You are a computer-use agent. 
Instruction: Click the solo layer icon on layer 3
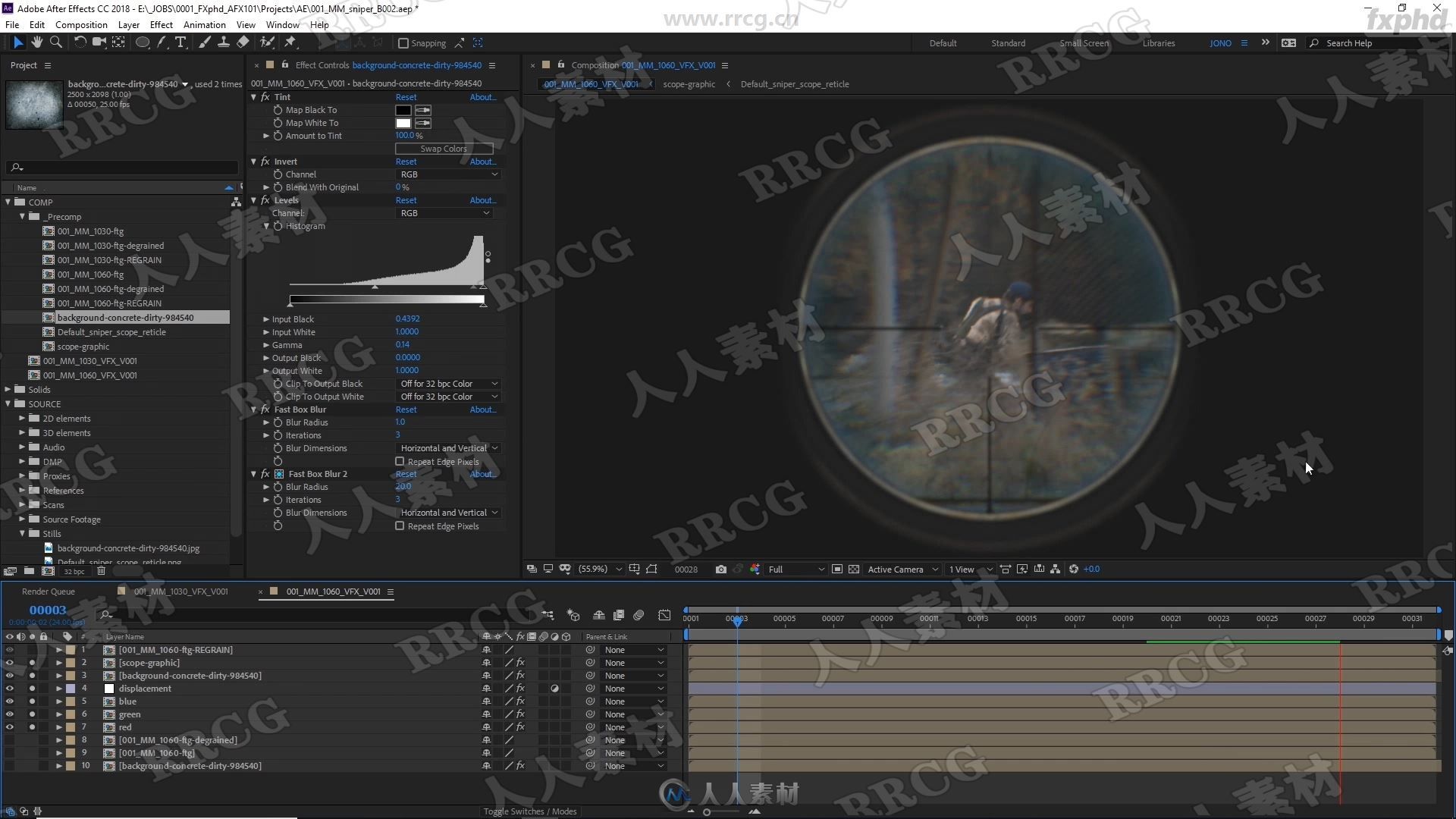pos(32,675)
